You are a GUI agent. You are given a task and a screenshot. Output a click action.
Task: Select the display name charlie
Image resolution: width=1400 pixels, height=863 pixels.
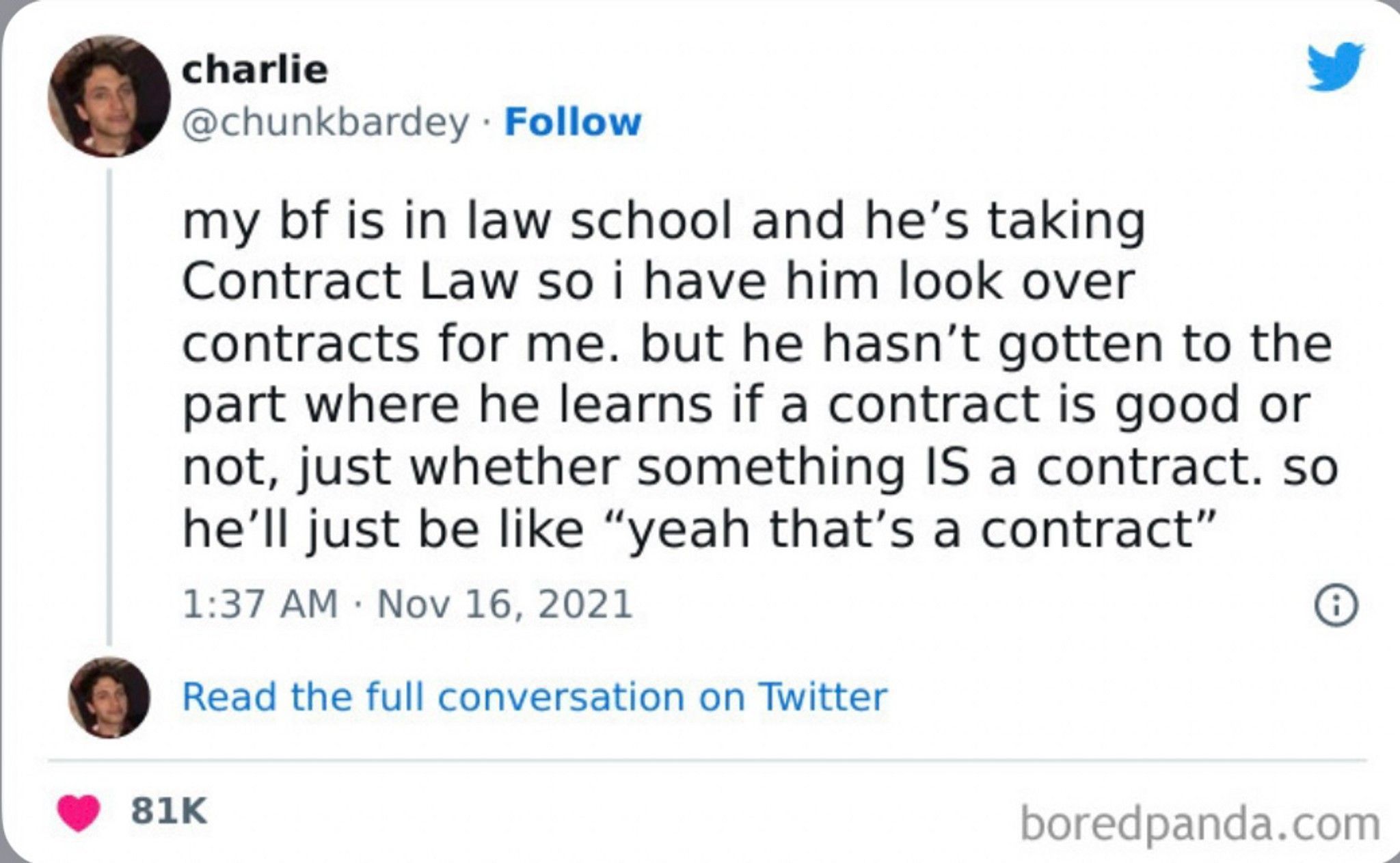255,69
